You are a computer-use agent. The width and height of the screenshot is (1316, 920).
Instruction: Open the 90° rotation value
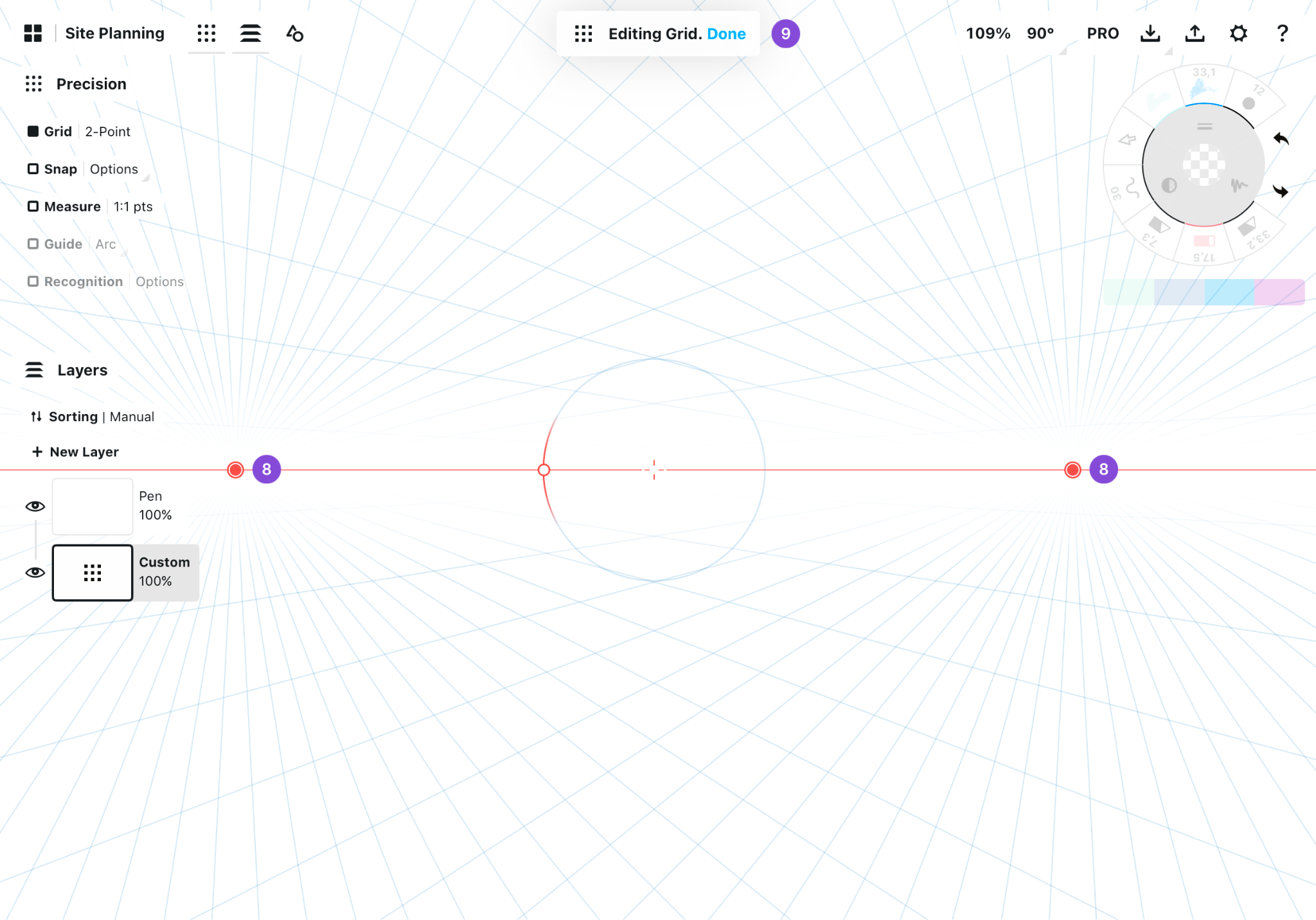point(1040,33)
